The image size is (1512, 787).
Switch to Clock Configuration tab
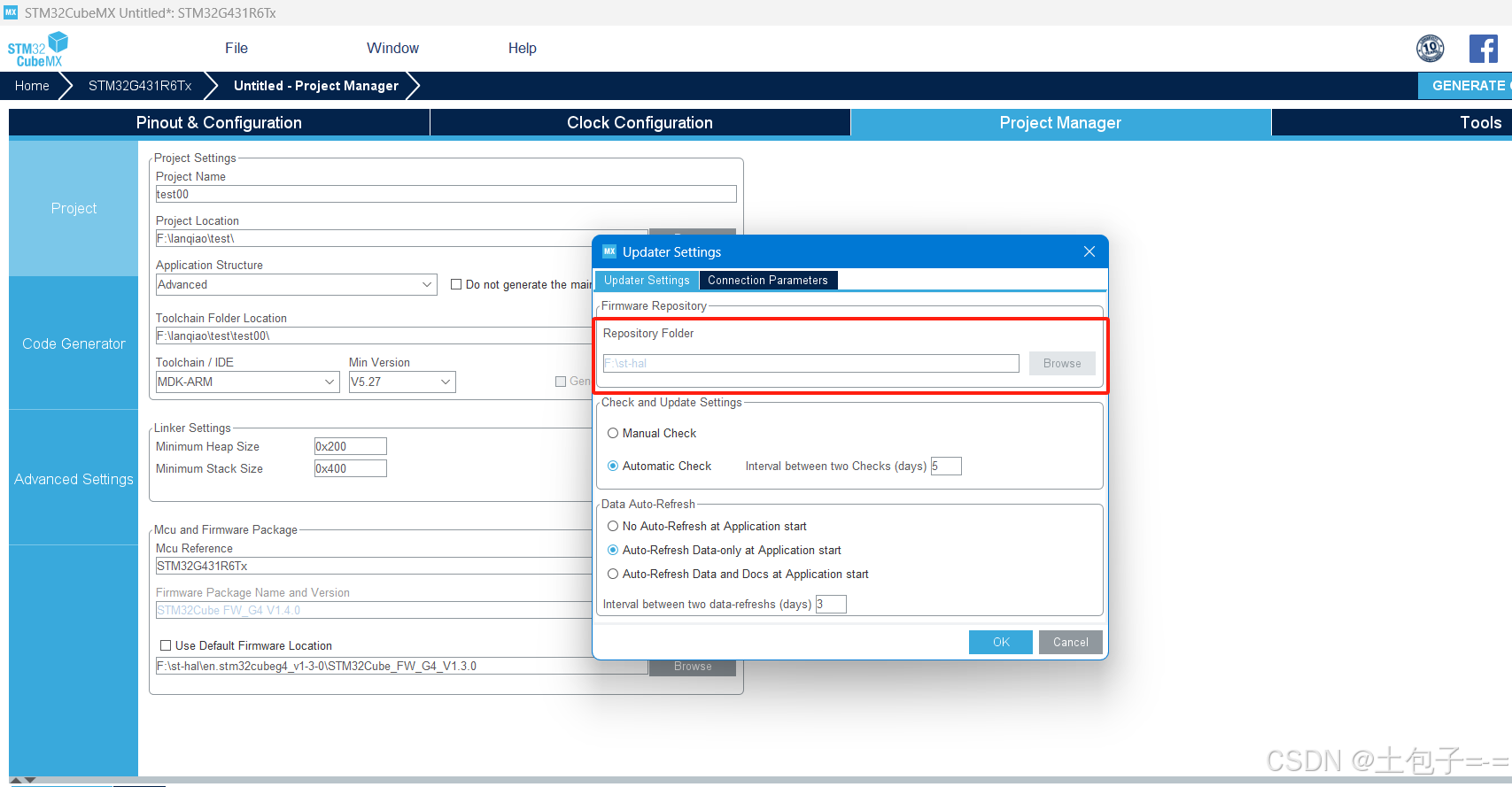(640, 123)
